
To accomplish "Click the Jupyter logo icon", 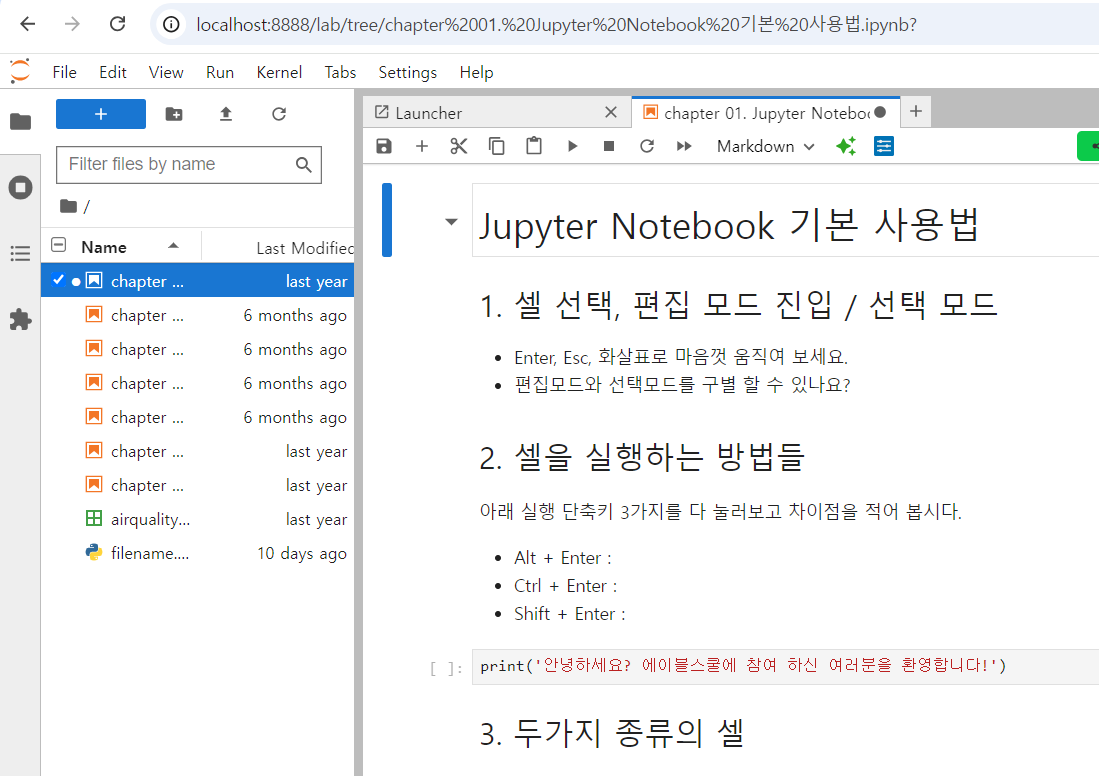I will pyautogui.click(x=20, y=71).
